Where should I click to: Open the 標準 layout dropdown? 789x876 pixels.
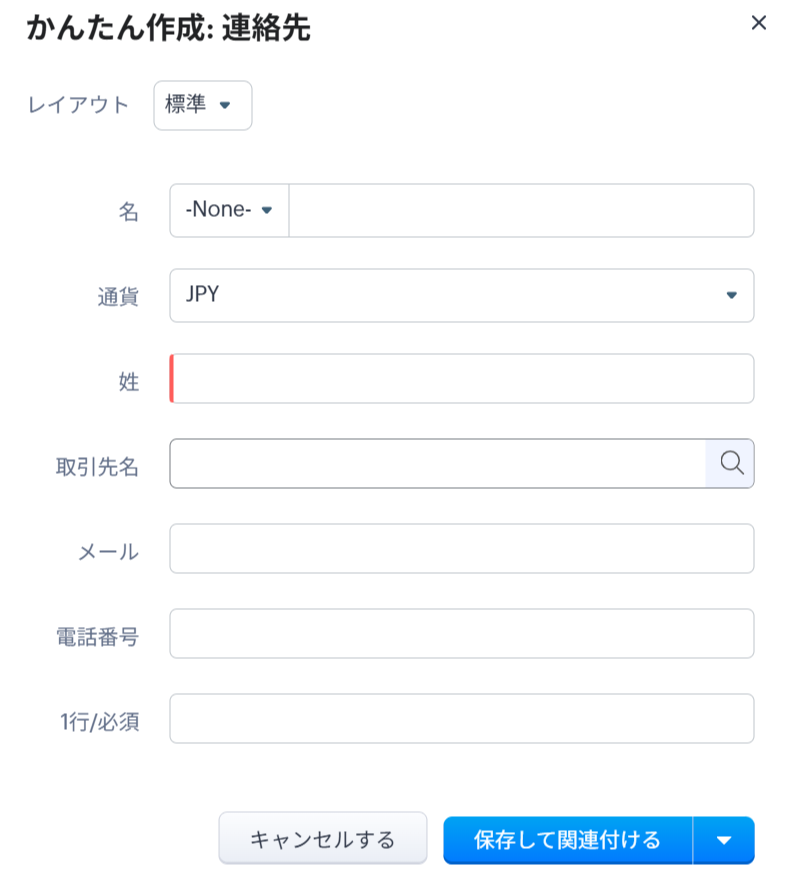point(202,105)
